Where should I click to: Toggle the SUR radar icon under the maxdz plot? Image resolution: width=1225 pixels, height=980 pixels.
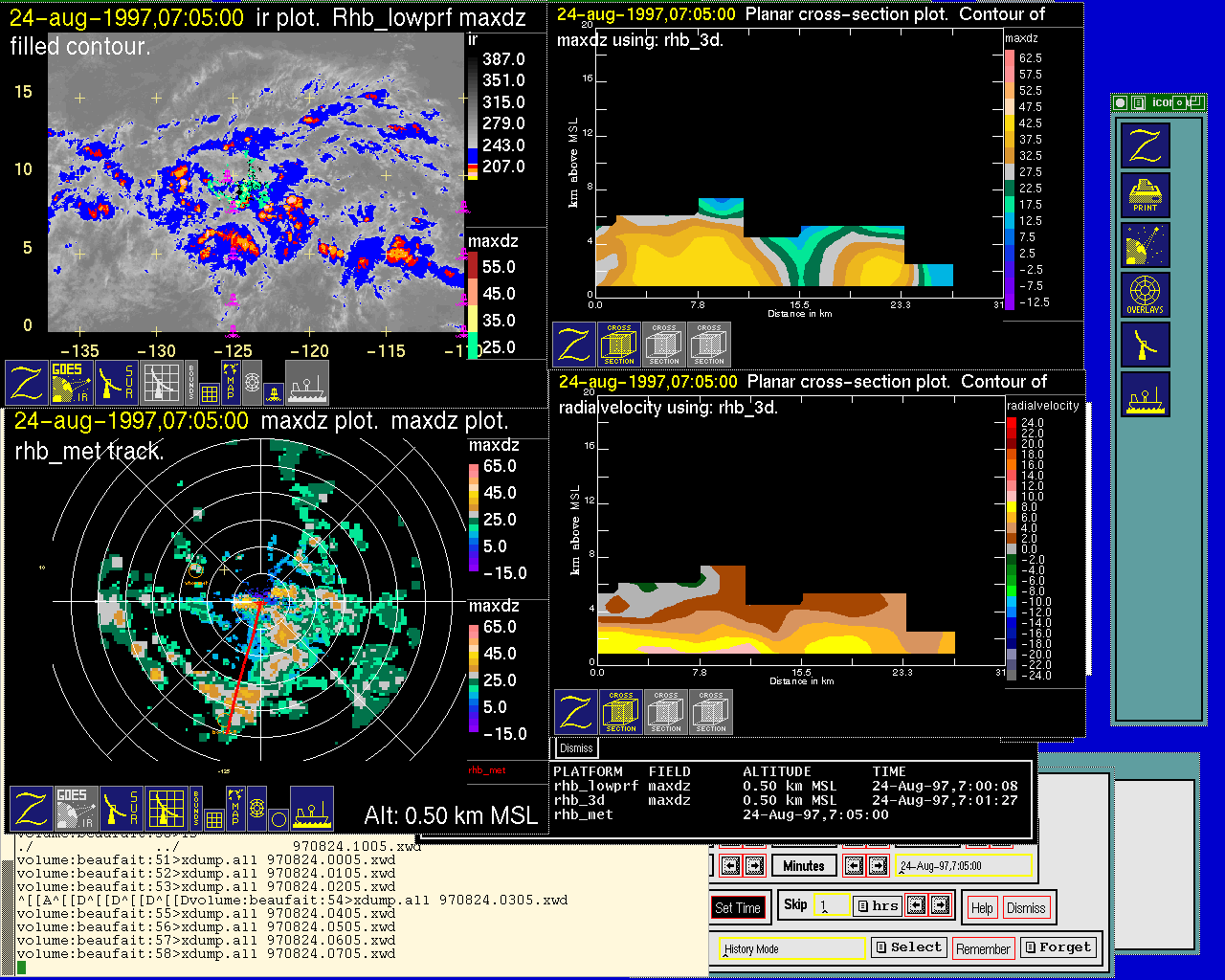pyautogui.click(x=121, y=808)
